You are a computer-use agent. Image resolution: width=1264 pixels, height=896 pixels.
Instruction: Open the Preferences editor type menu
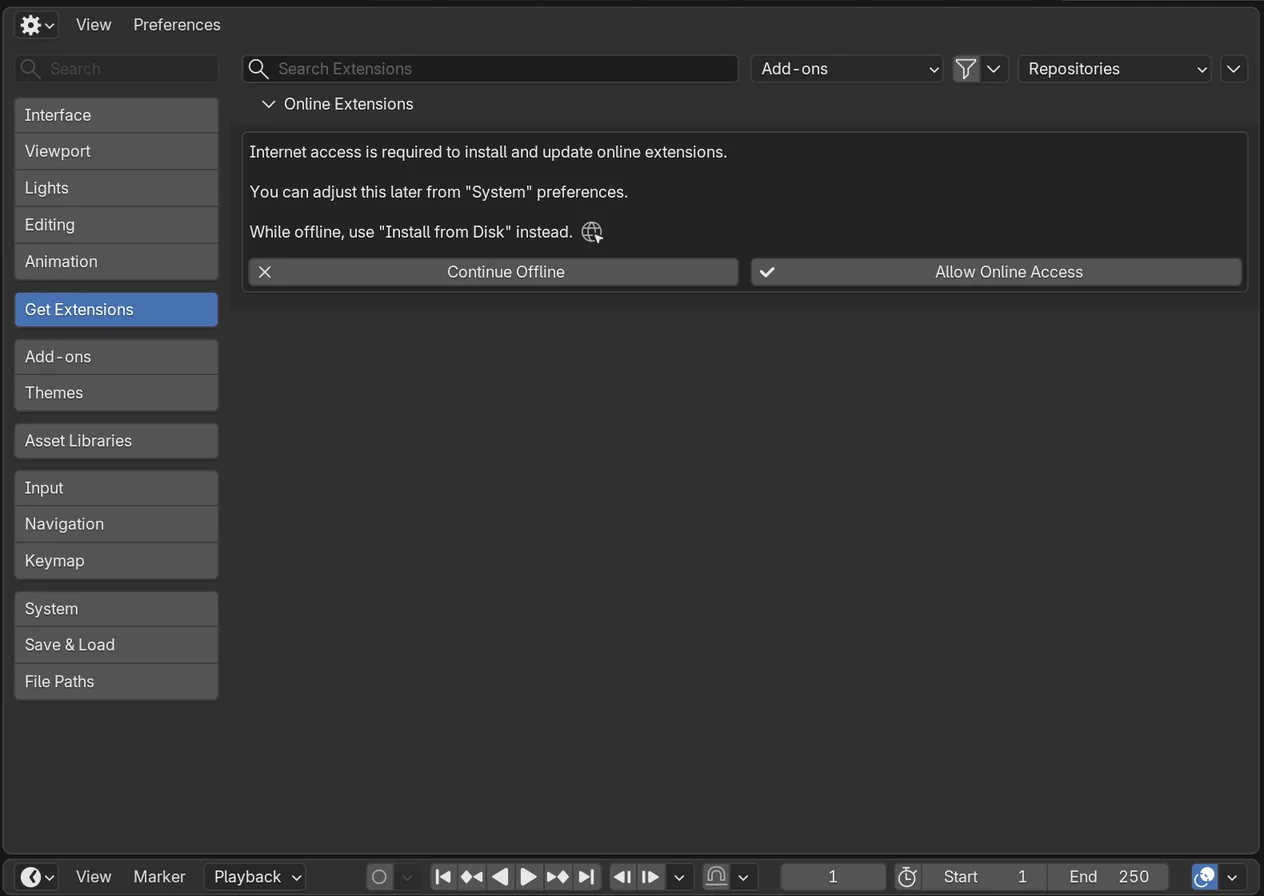click(36, 25)
